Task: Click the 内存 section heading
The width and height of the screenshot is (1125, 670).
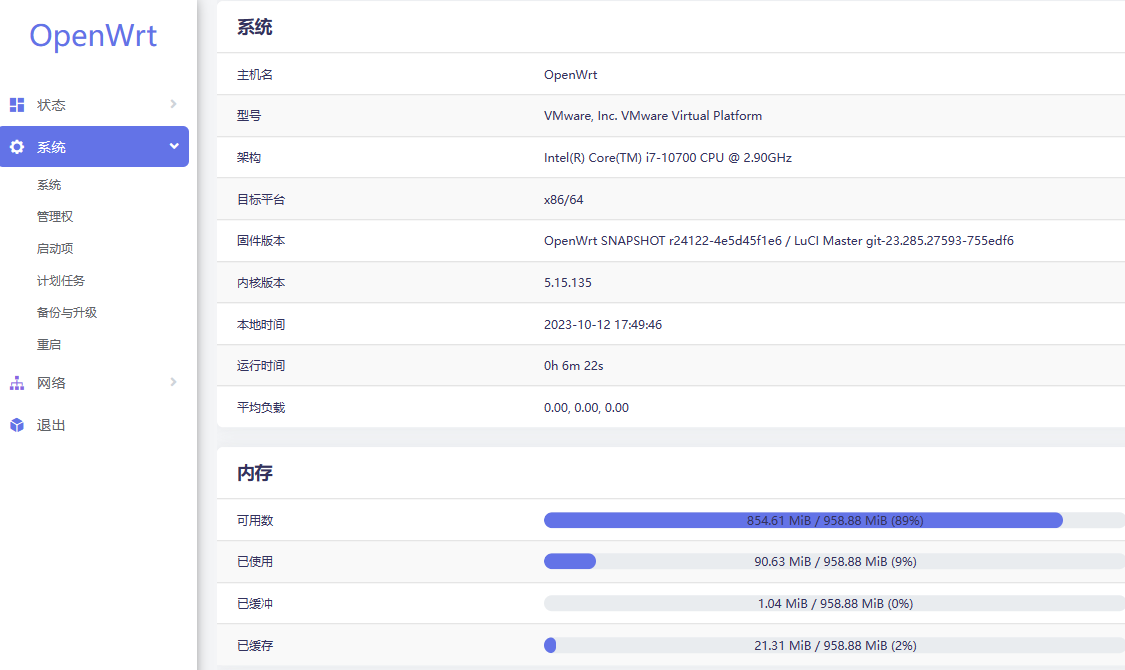Action: [255, 473]
